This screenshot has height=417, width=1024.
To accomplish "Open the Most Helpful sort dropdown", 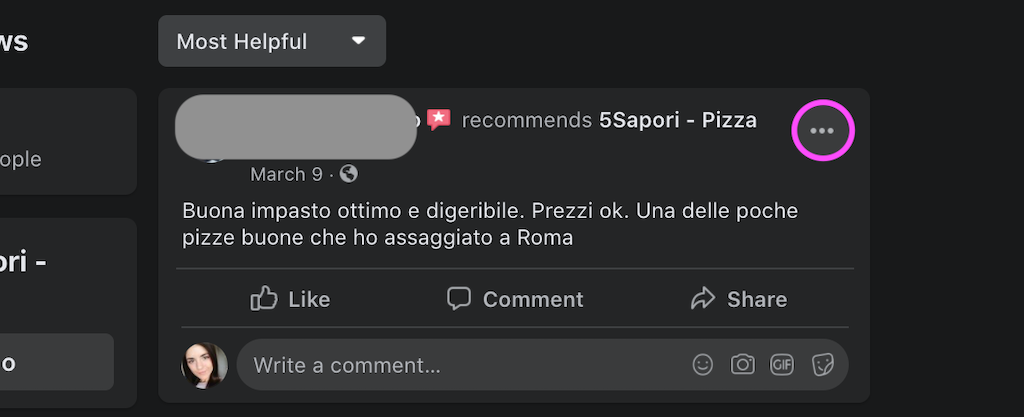I will pos(272,41).
